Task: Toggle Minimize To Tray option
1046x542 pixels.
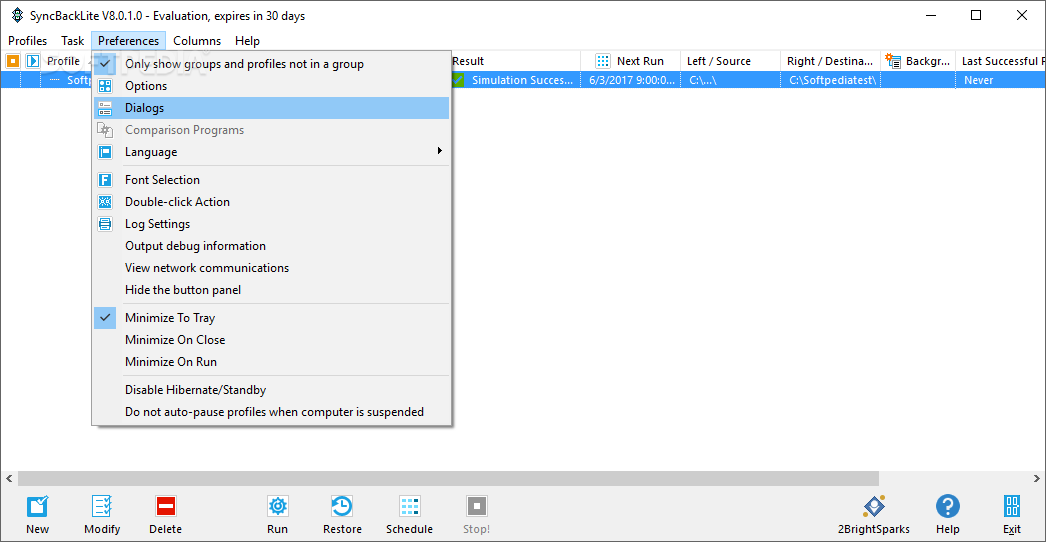Action: 271,318
